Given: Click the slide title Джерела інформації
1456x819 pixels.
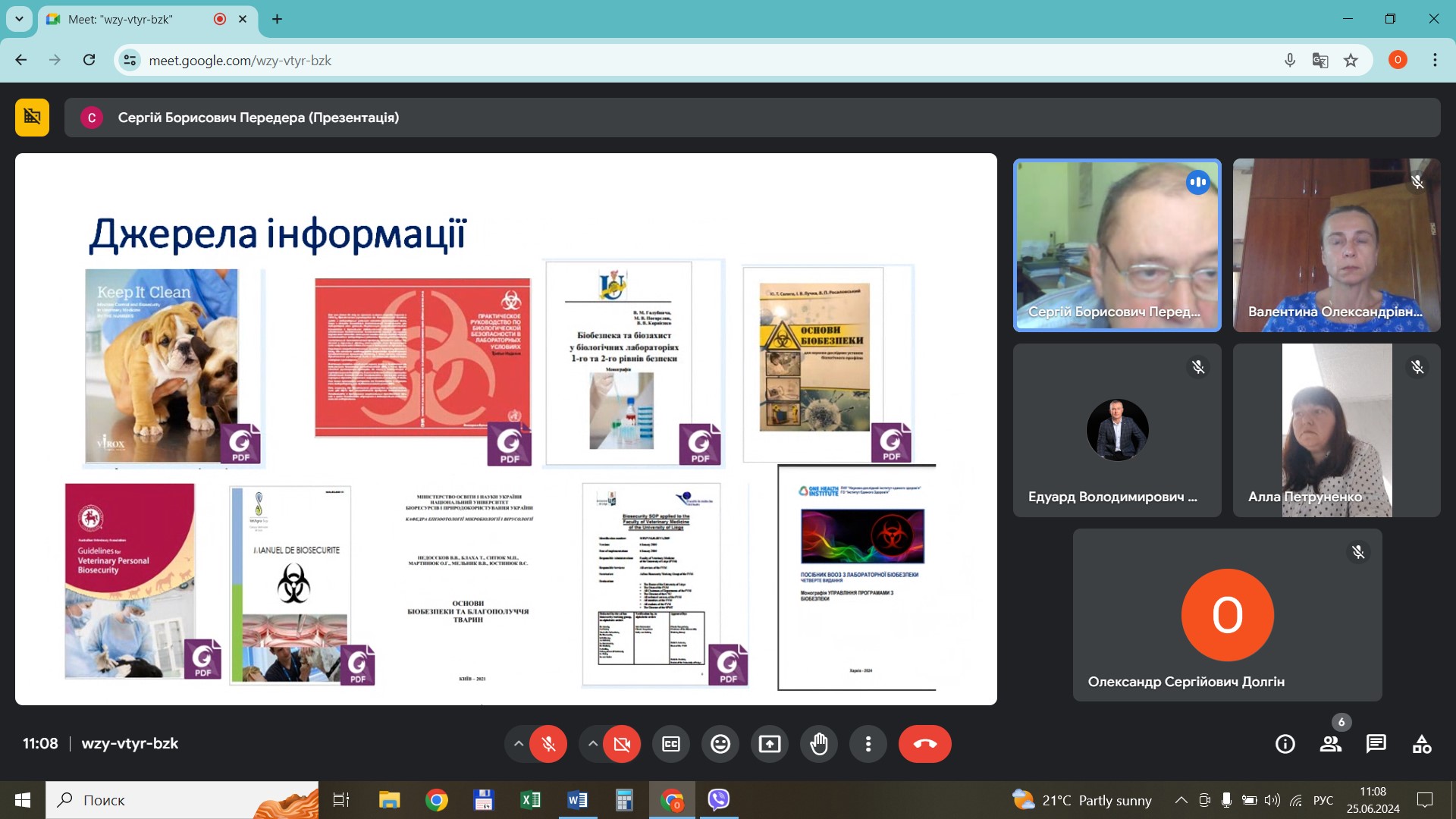Looking at the screenshot, I should pyautogui.click(x=278, y=234).
